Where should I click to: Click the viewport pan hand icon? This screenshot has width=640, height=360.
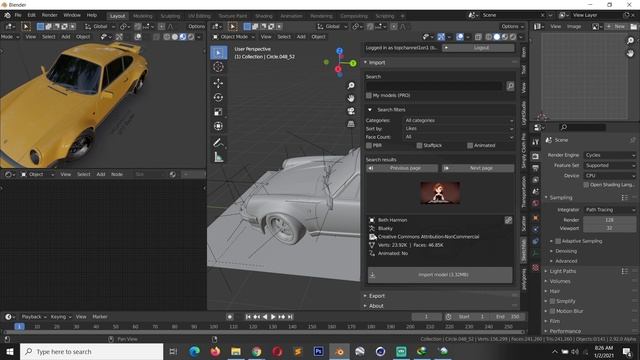click(x=351, y=98)
